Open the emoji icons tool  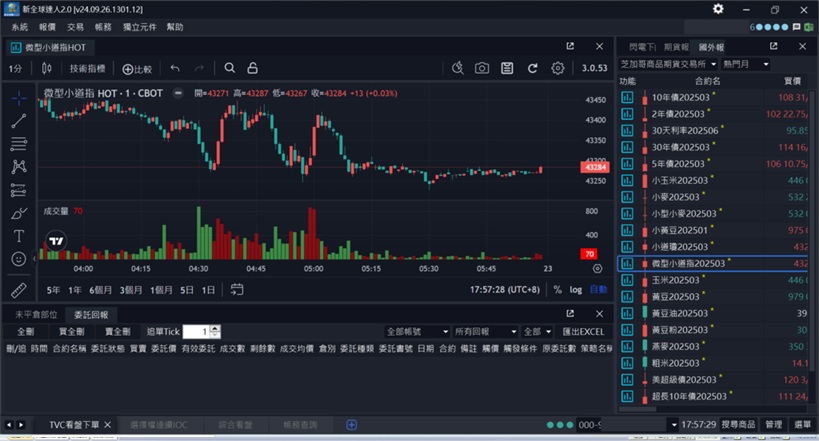[x=19, y=259]
